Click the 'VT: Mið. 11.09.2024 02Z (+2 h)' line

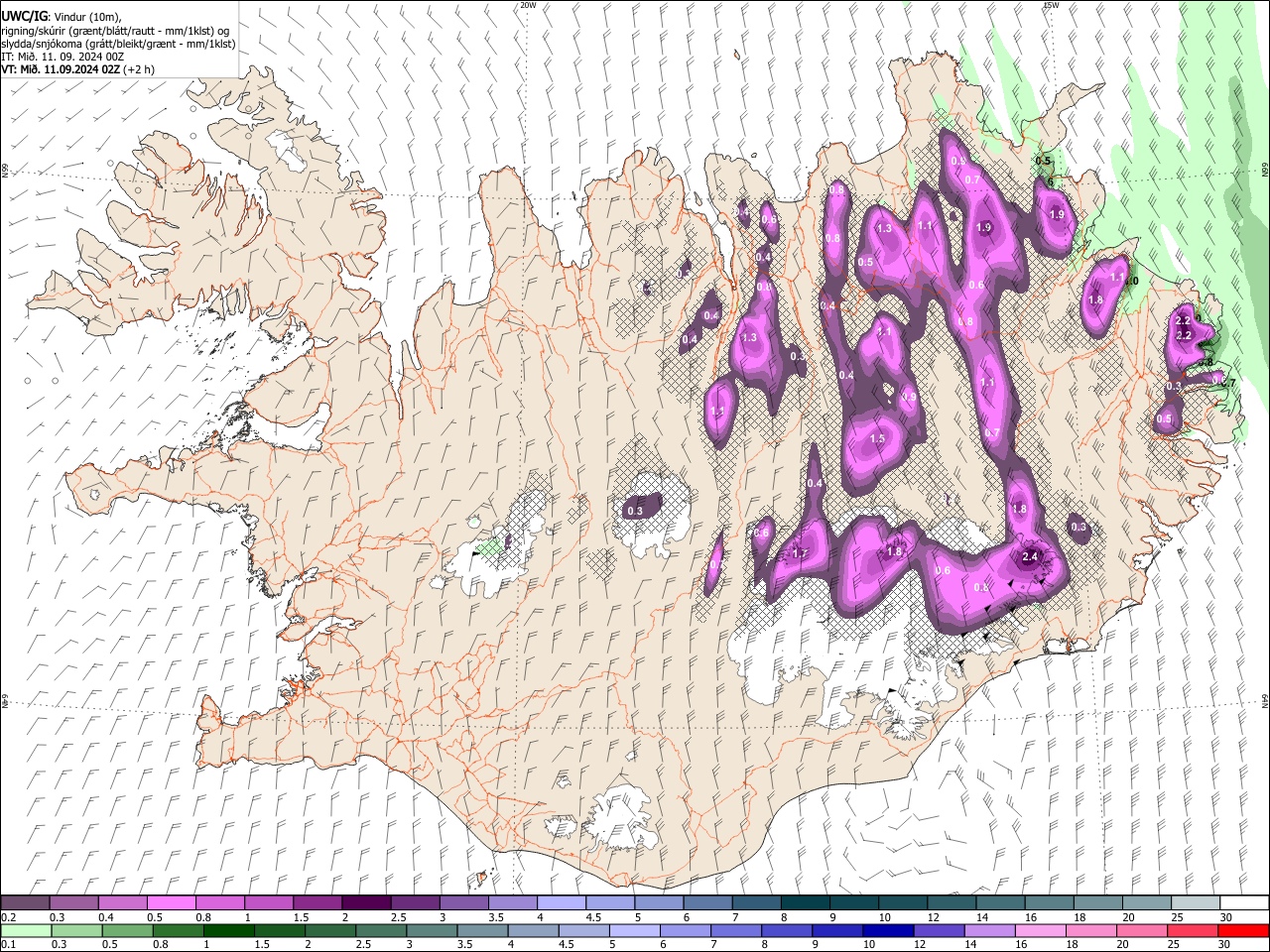[78, 69]
